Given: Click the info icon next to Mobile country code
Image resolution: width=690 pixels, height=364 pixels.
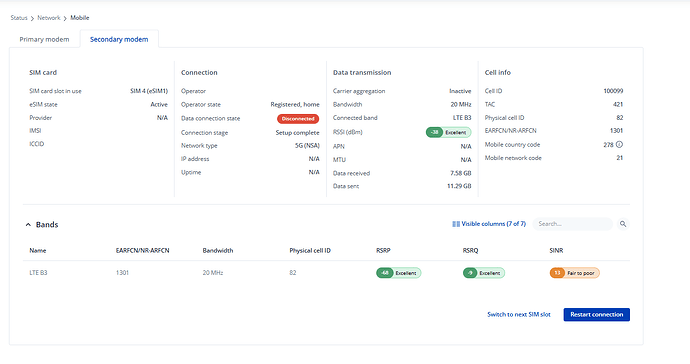Looking at the screenshot, I should (x=619, y=144).
